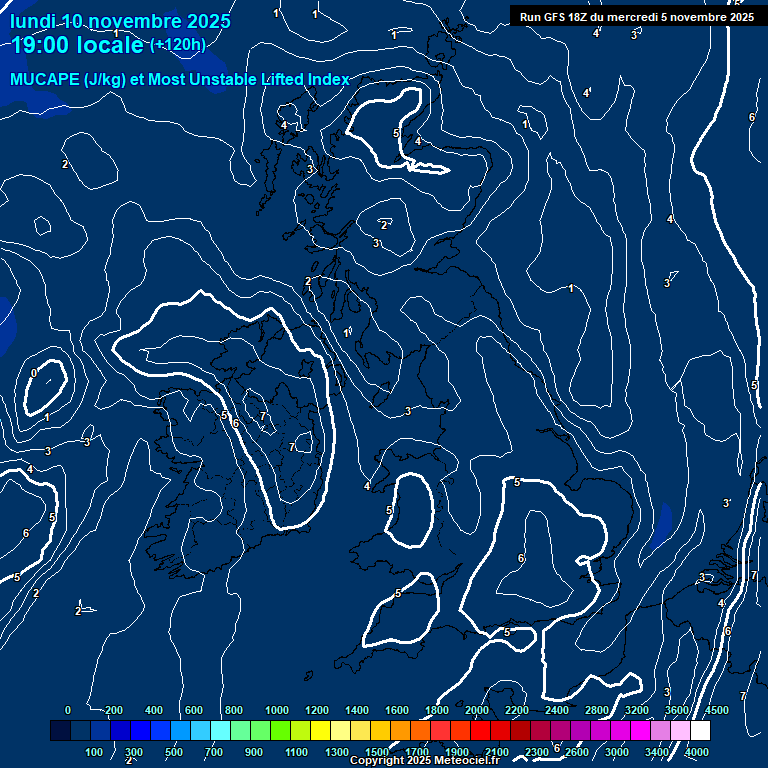Select the '19:00 locale' time label
768x768 pixels.
77,45
